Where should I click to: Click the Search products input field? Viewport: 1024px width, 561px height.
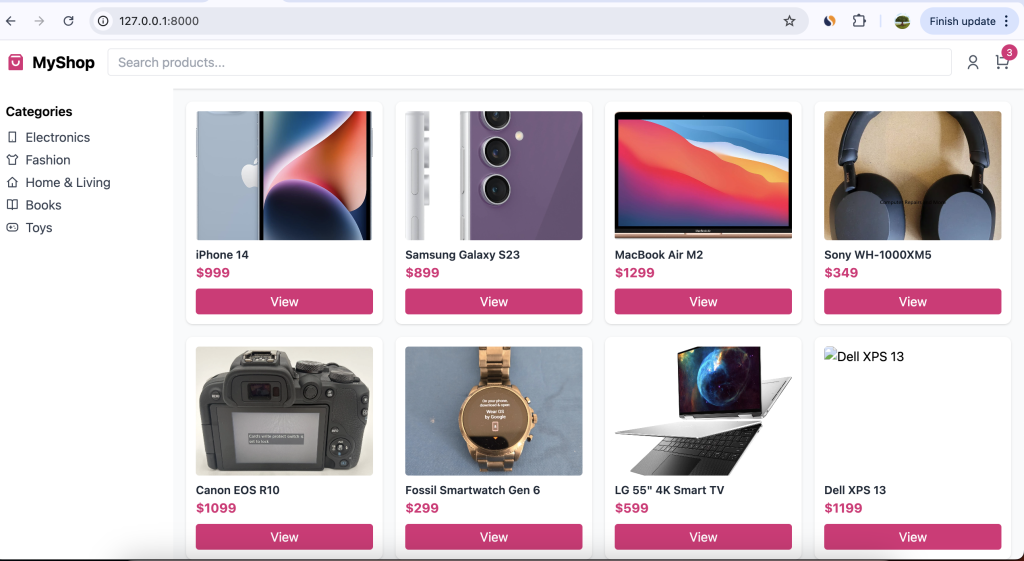point(529,62)
